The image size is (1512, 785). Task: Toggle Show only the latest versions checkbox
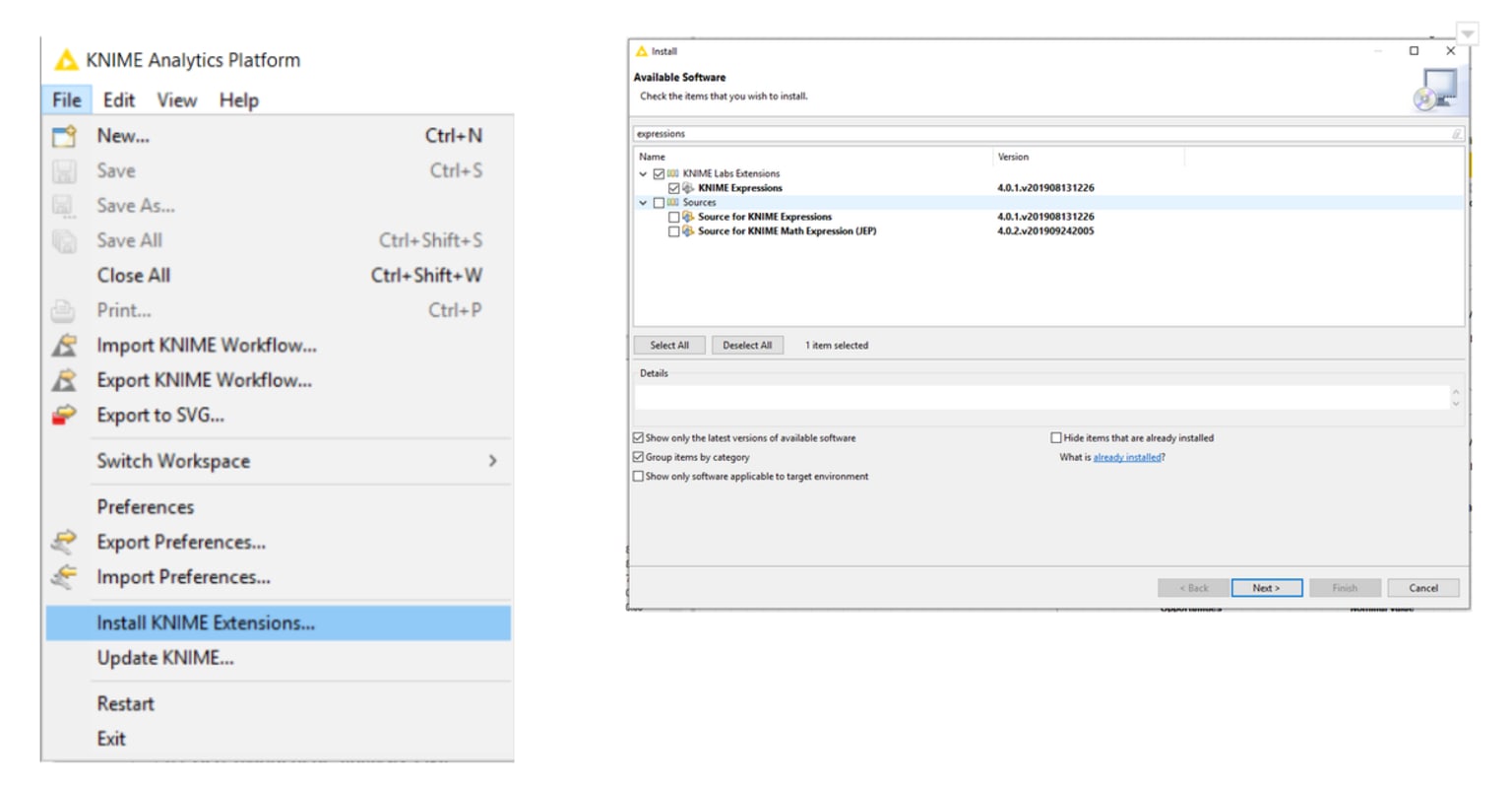pyautogui.click(x=638, y=438)
